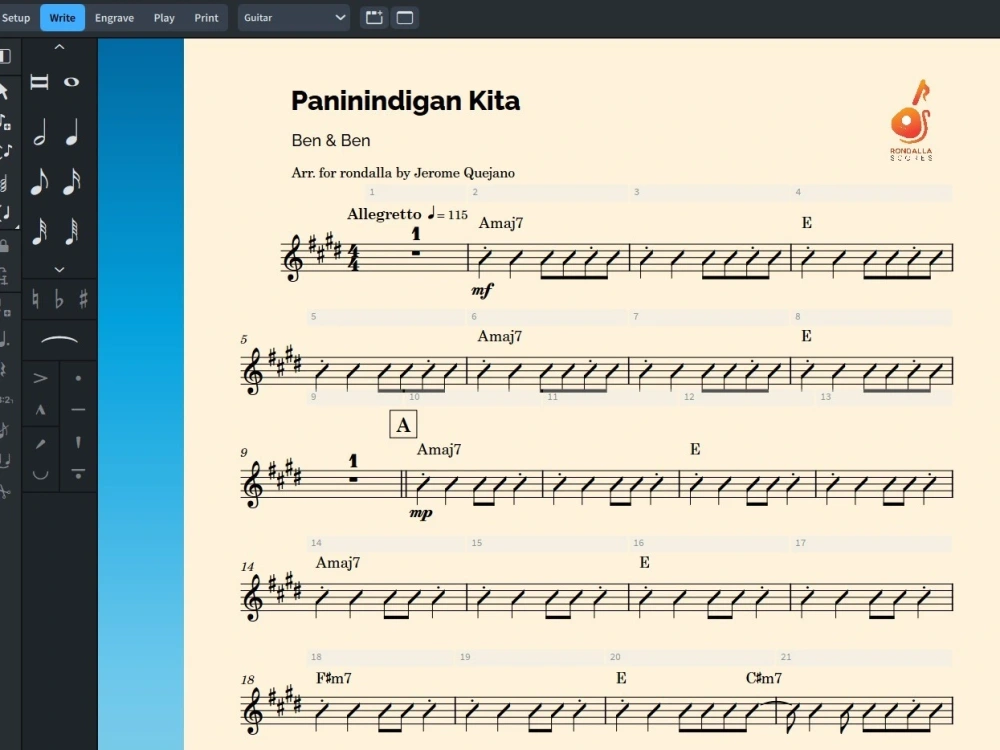Select the 32nd note duration
The width and height of the screenshot is (1000, 750).
pos(40,231)
